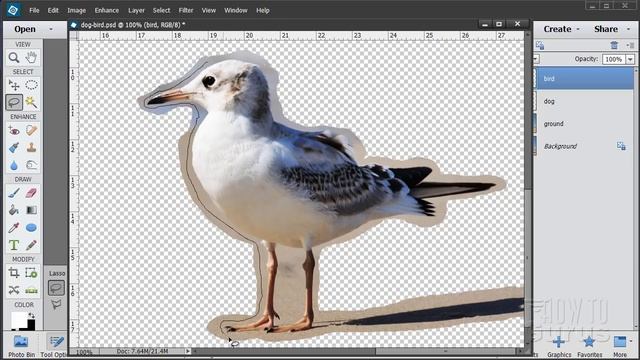
Task: Select the ground layer
Action: coord(584,124)
